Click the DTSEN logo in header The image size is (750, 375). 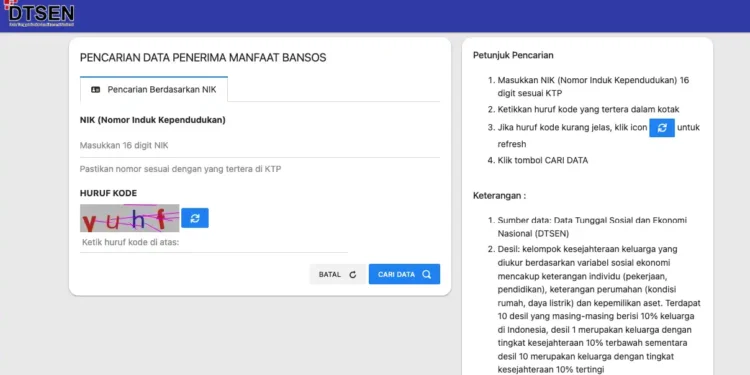pos(39,13)
